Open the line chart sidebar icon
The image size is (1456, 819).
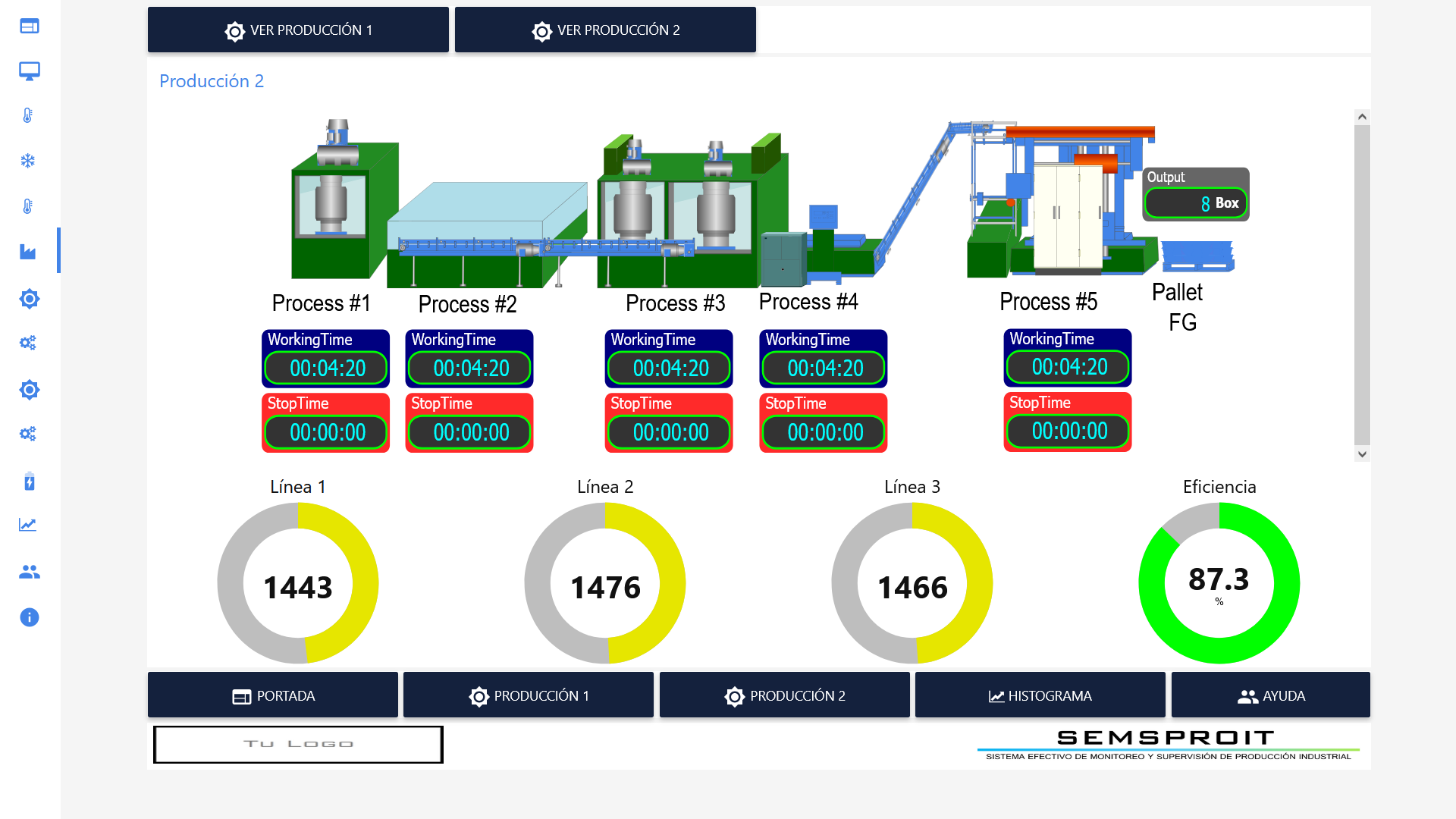[x=28, y=525]
